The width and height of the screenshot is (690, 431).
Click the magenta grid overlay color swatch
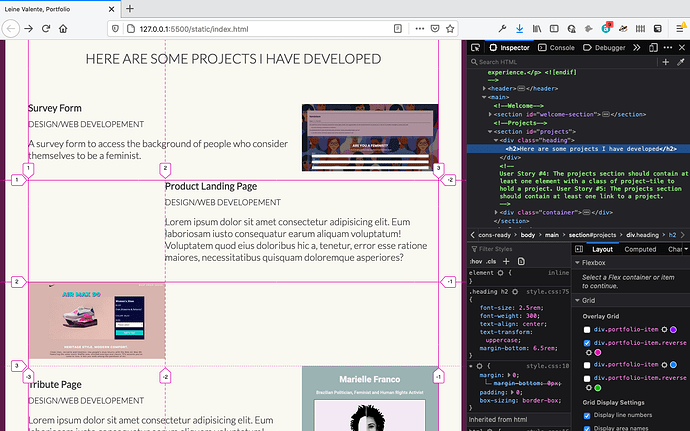tap(599, 352)
